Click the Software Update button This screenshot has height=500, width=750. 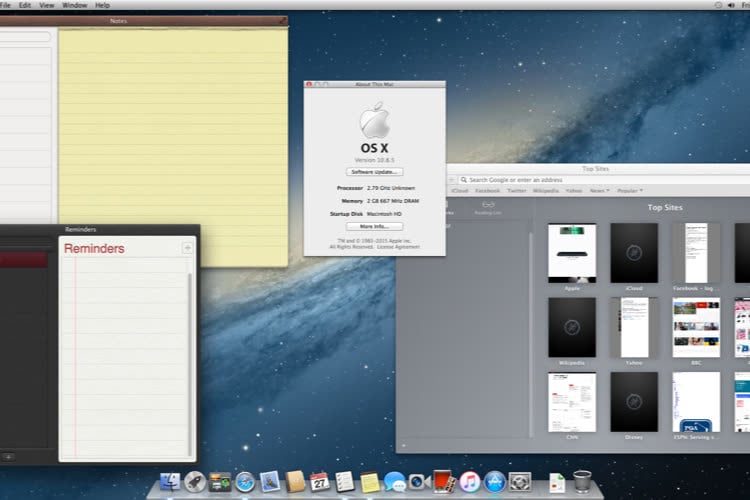[x=375, y=172]
